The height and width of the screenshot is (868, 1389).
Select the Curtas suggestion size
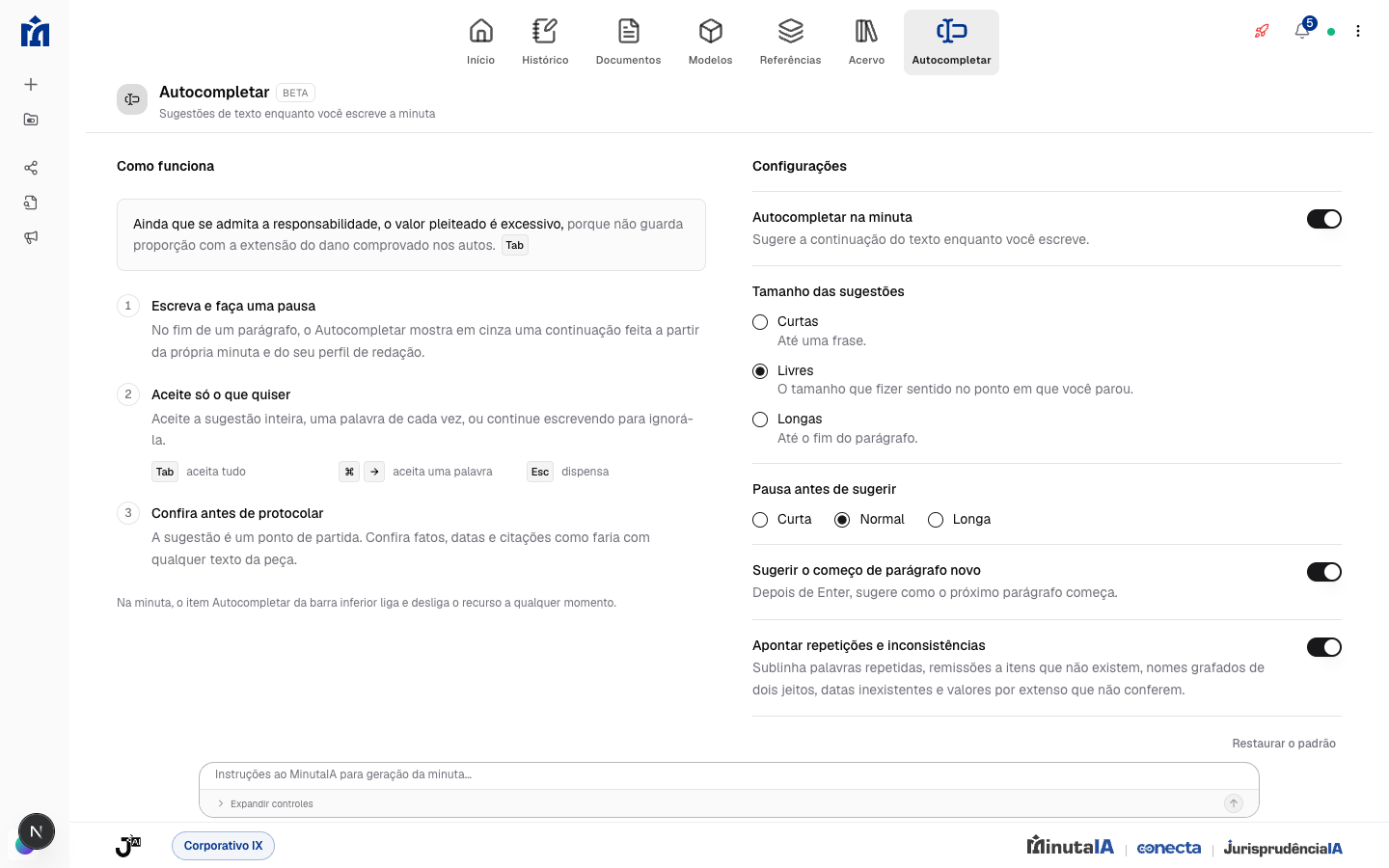pyautogui.click(x=760, y=322)
